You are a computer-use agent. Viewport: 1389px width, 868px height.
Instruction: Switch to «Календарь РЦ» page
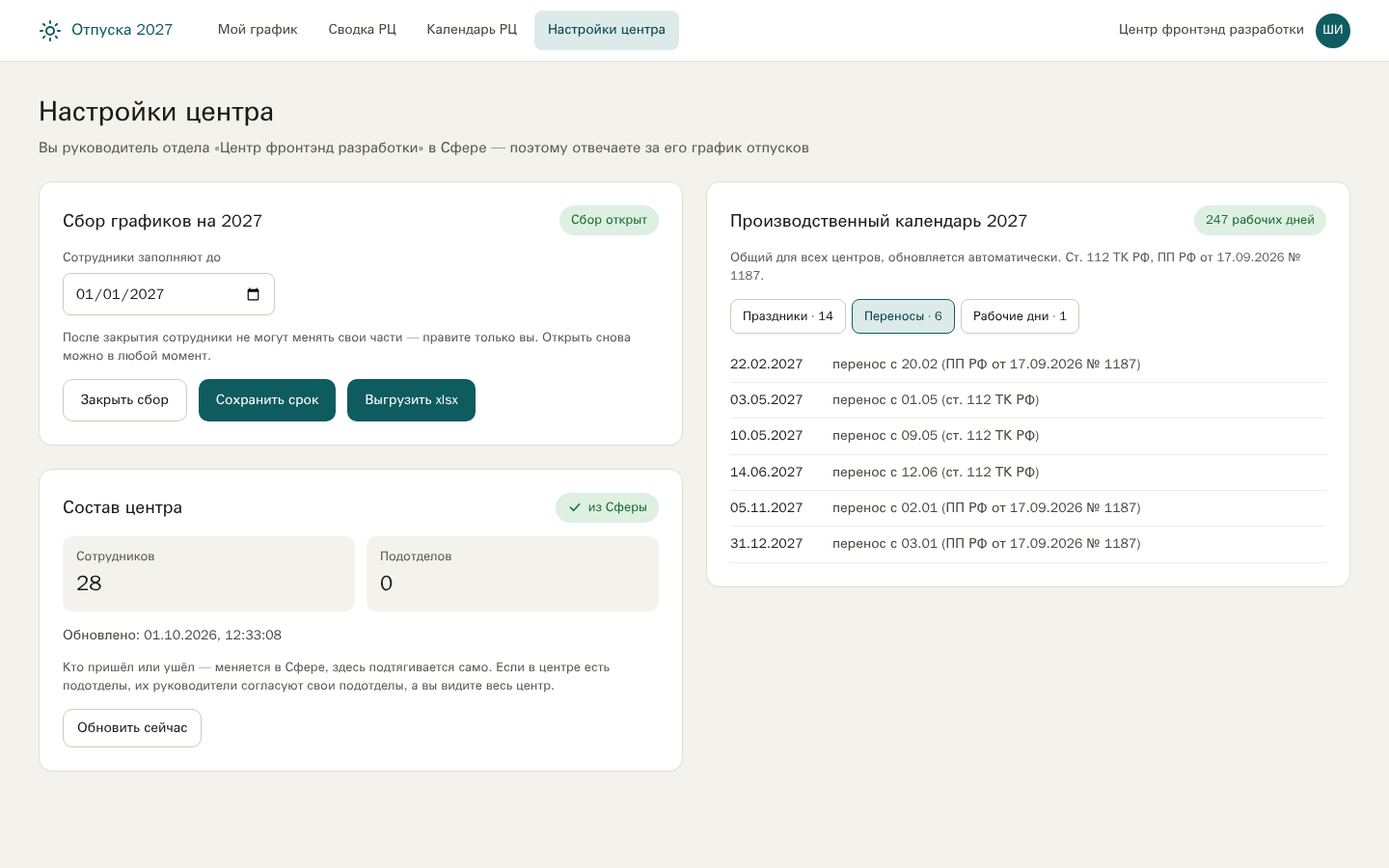pyautogui.click(x=472, y=30)
